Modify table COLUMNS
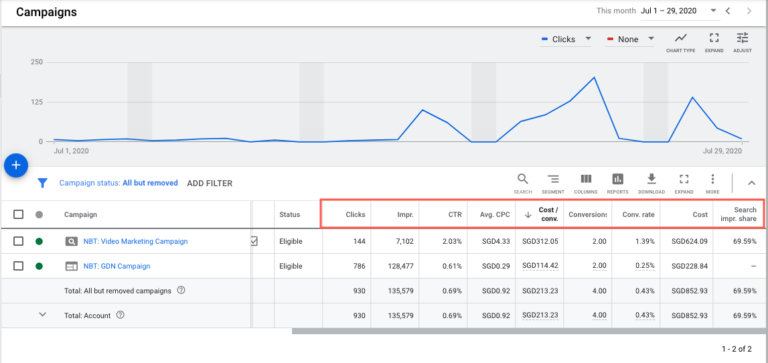Image resolution: width=768 pixels, height=363 pixels. (x=586, y=184)
